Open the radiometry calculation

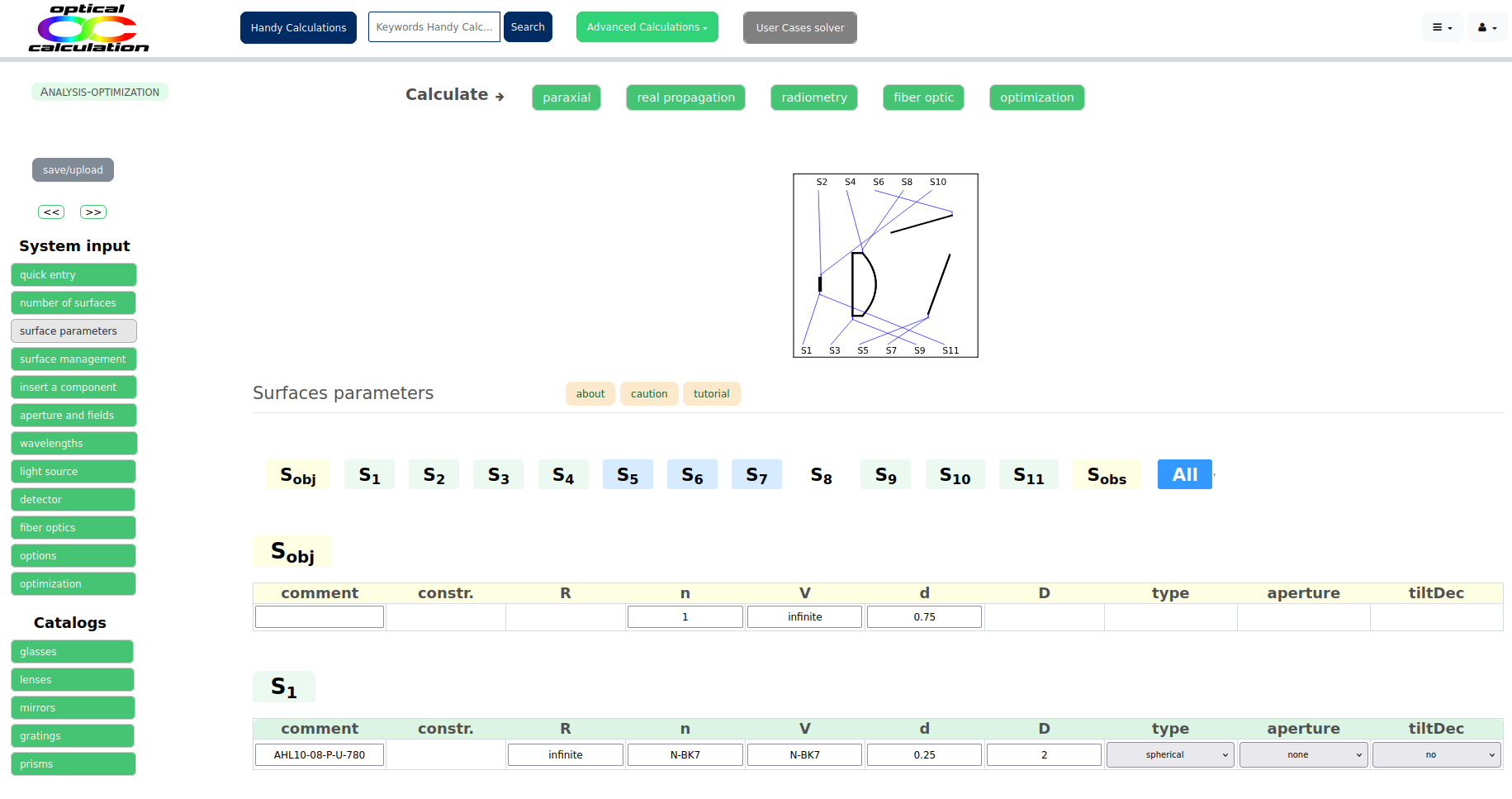coord(814,97)
